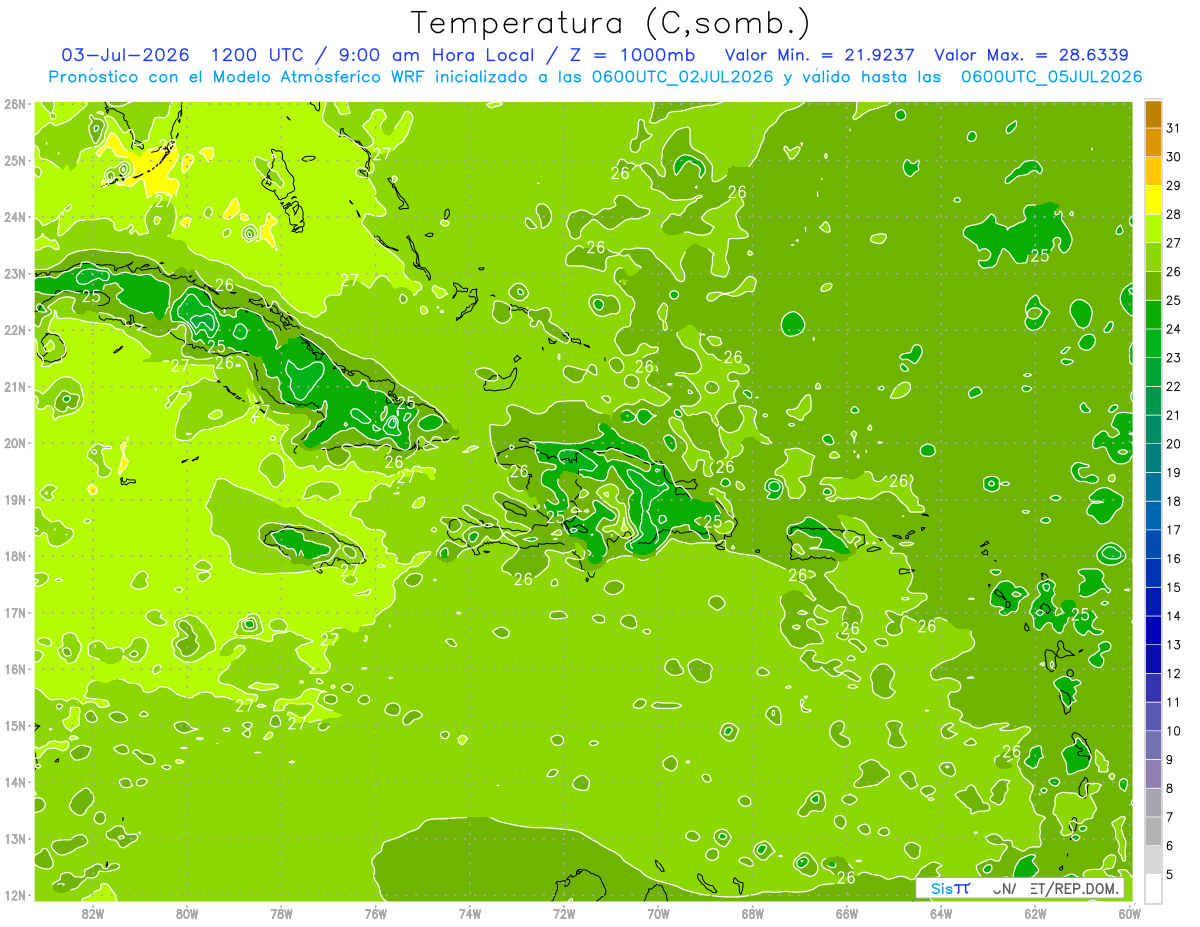Click the colorbar label "24"

click(x=1174, y=329)
